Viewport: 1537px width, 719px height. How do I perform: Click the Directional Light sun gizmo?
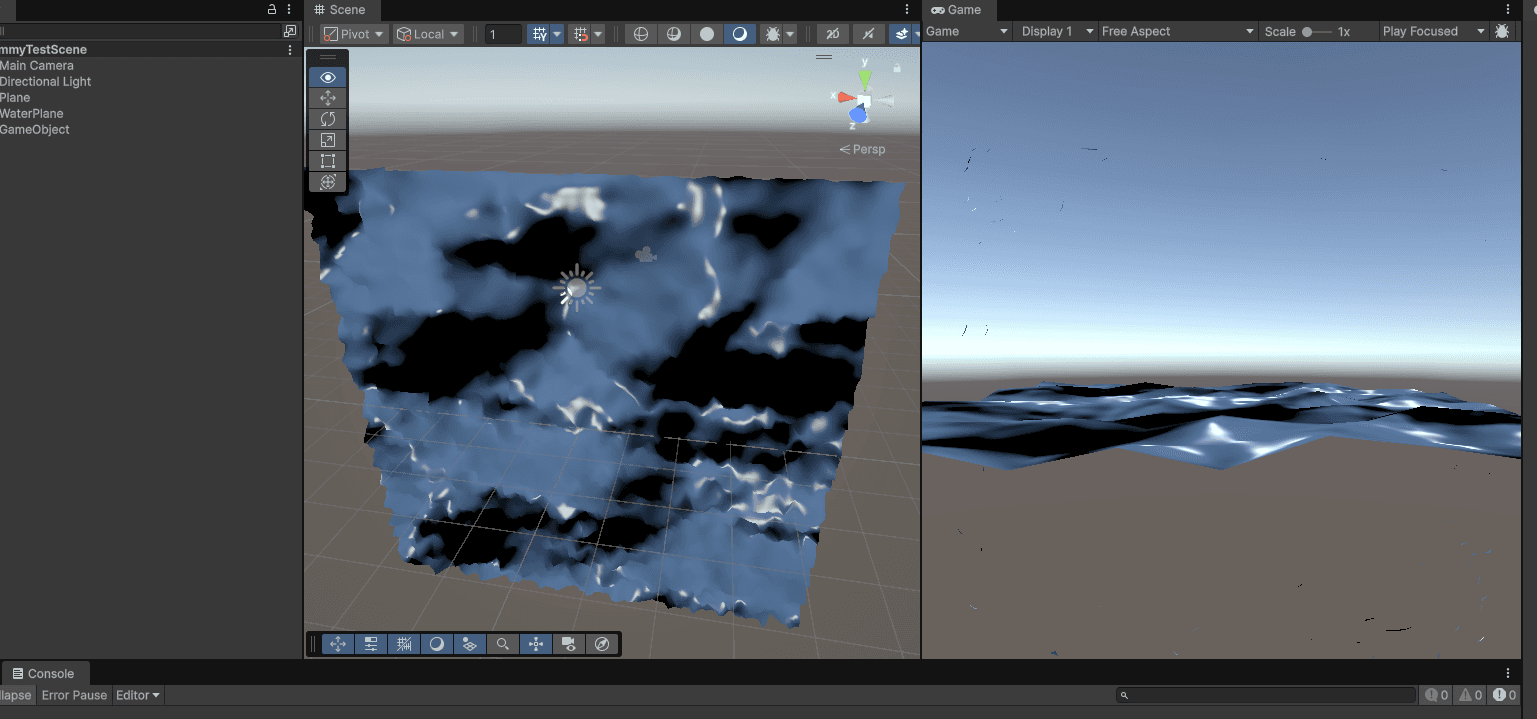(x=576, y=289)
